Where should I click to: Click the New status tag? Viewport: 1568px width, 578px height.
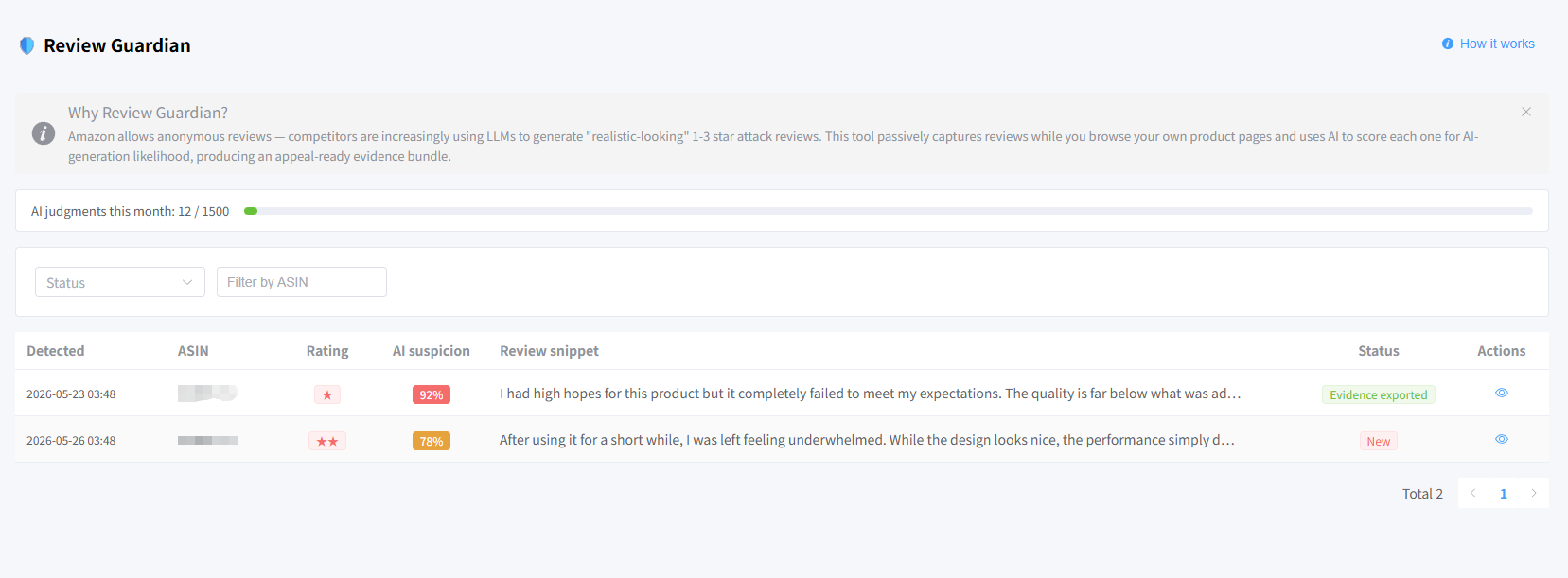[x=1379, y=441]
